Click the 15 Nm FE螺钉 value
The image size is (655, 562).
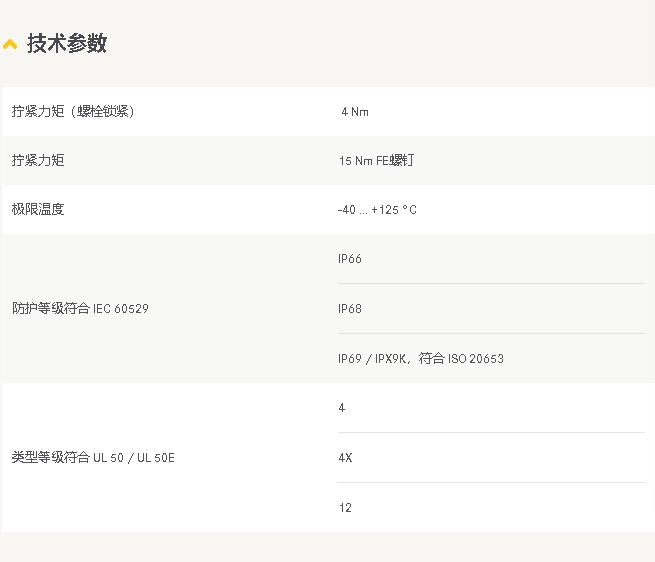click(x=376, y=160)
